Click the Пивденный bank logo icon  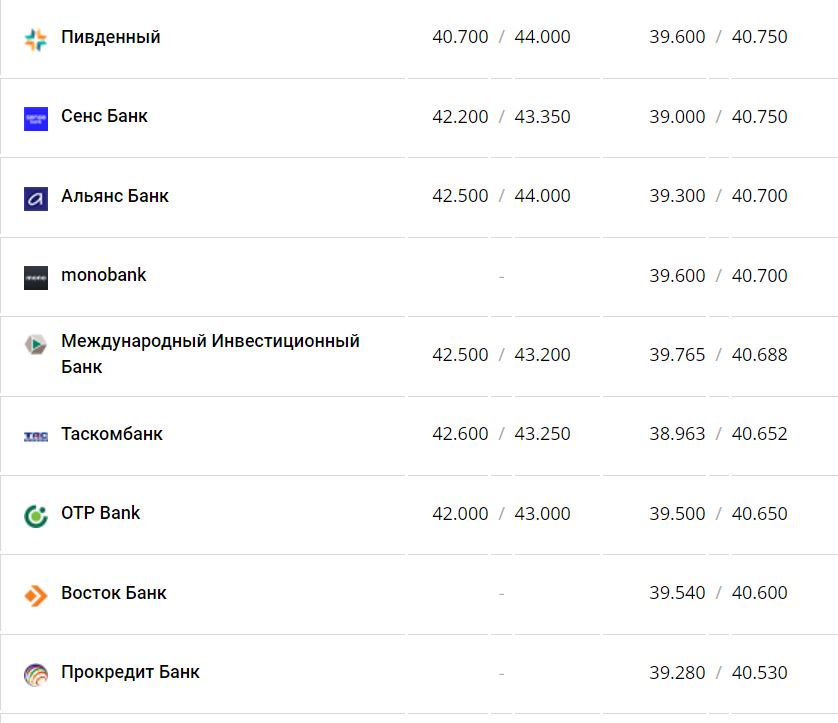tap(36, 39)
